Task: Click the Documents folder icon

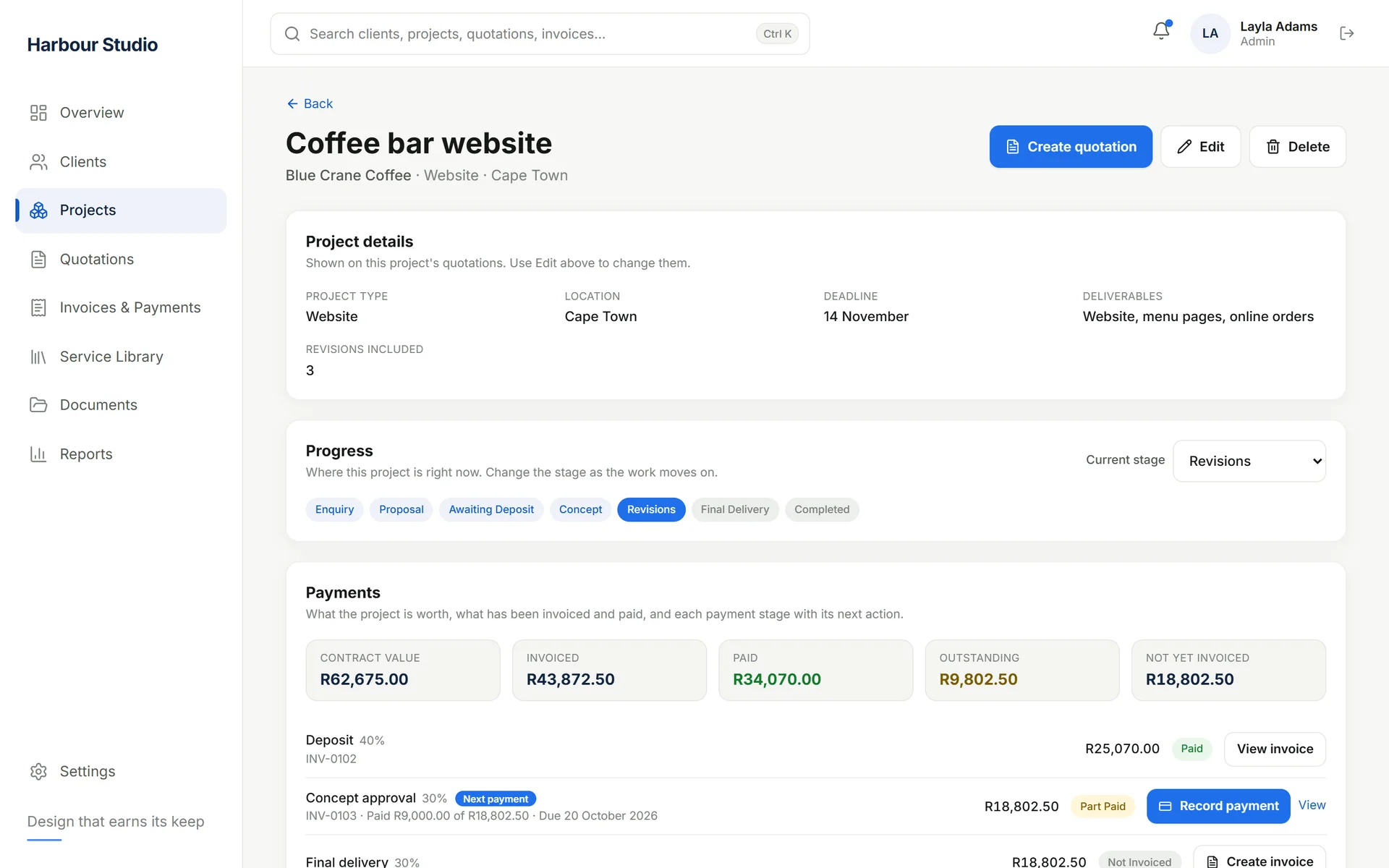Action: pos(38,405)
